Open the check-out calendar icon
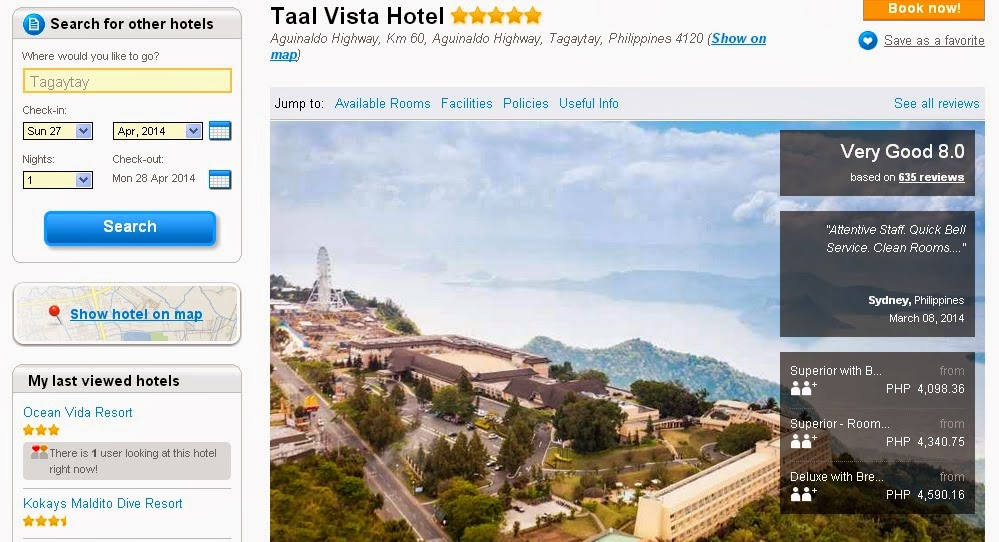The width and height of the screenshot is (999, 542). [220, 180]
